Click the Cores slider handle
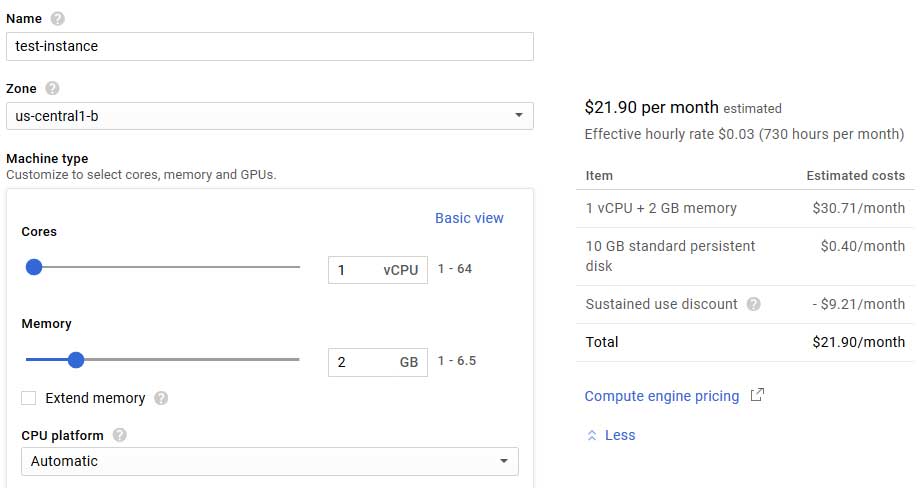Viewport: 922px width, 488px height. click(34, 267)
